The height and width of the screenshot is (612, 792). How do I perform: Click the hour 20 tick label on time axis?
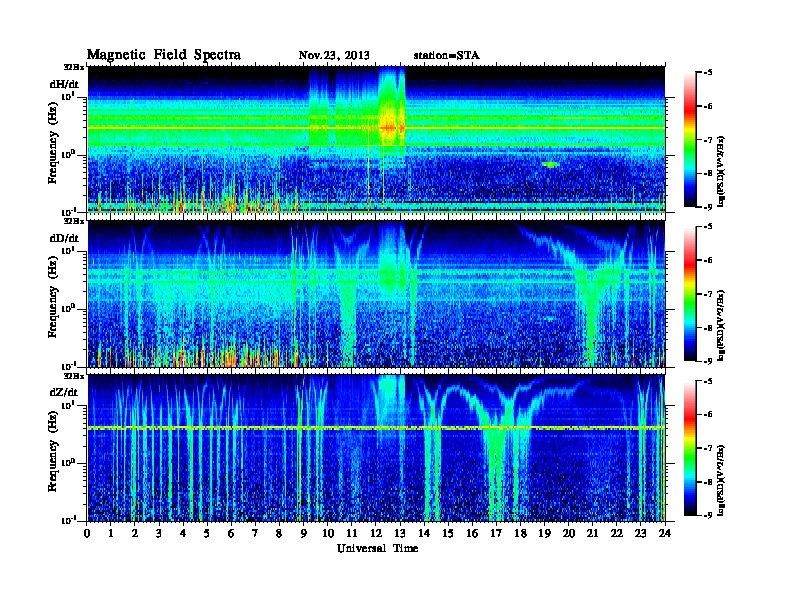click(x=569, y=534)
